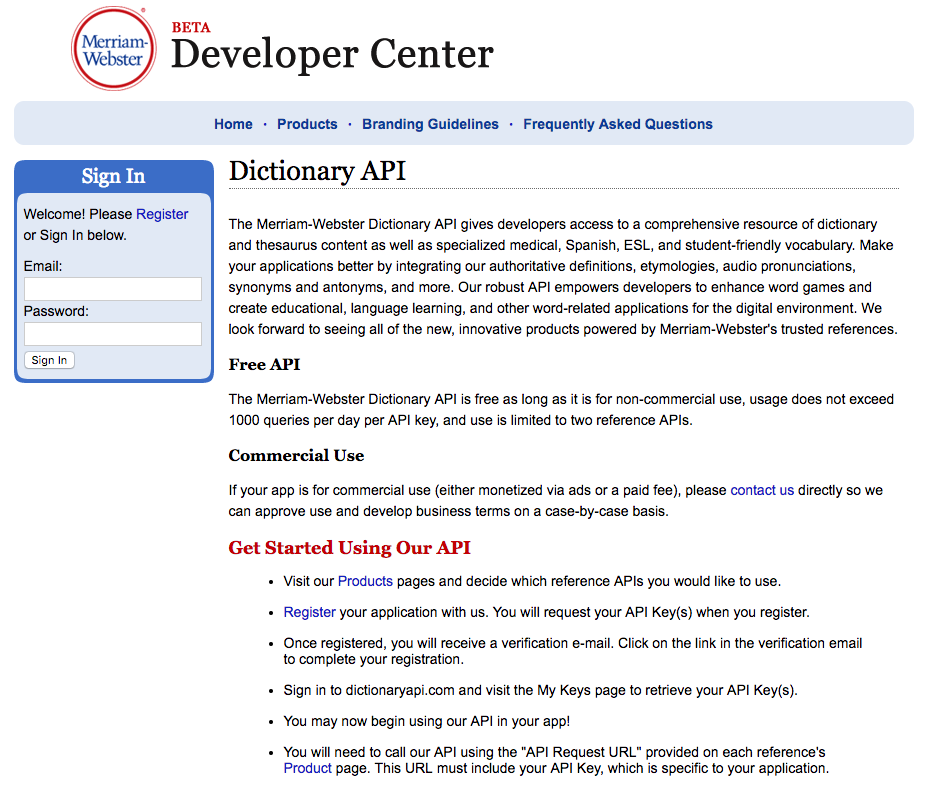Focus the Email input field
This screenshot has height=795, width=928.
(x=112, y=289)
